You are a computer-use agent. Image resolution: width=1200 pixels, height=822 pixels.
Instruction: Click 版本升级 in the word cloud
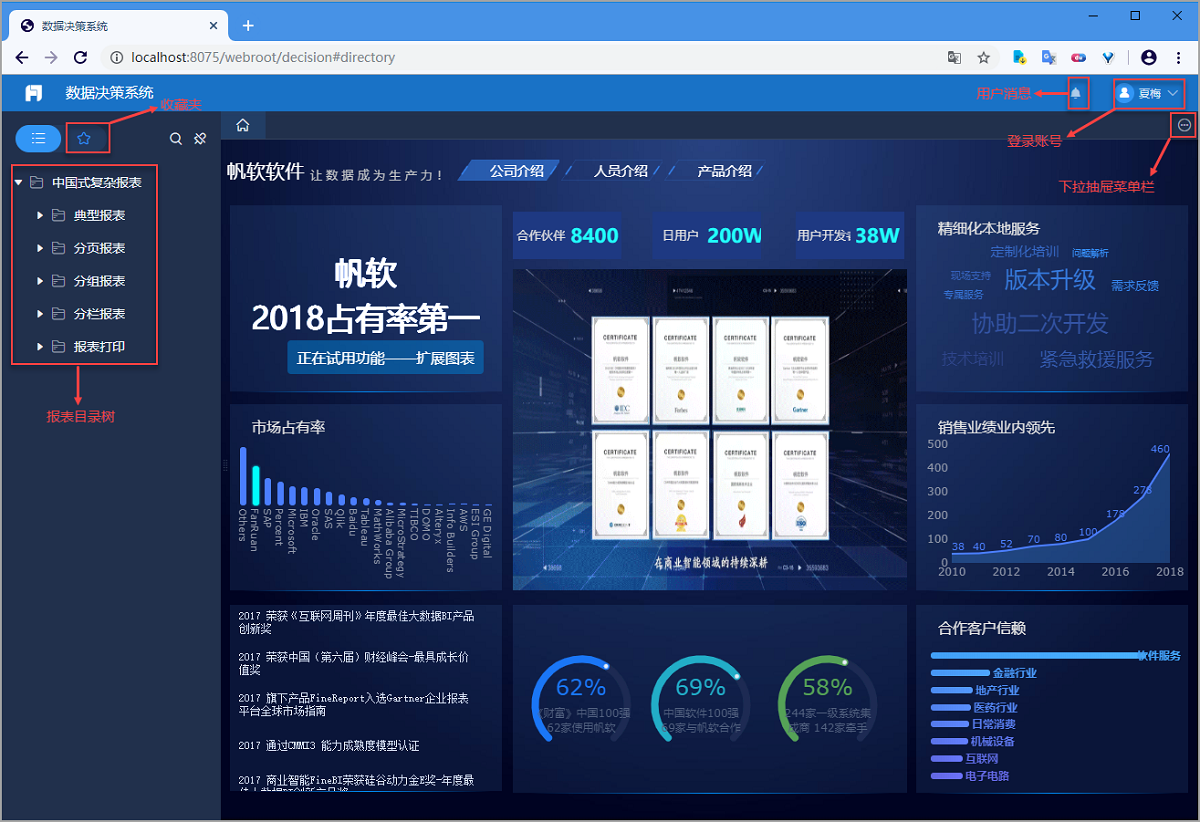1050,280
